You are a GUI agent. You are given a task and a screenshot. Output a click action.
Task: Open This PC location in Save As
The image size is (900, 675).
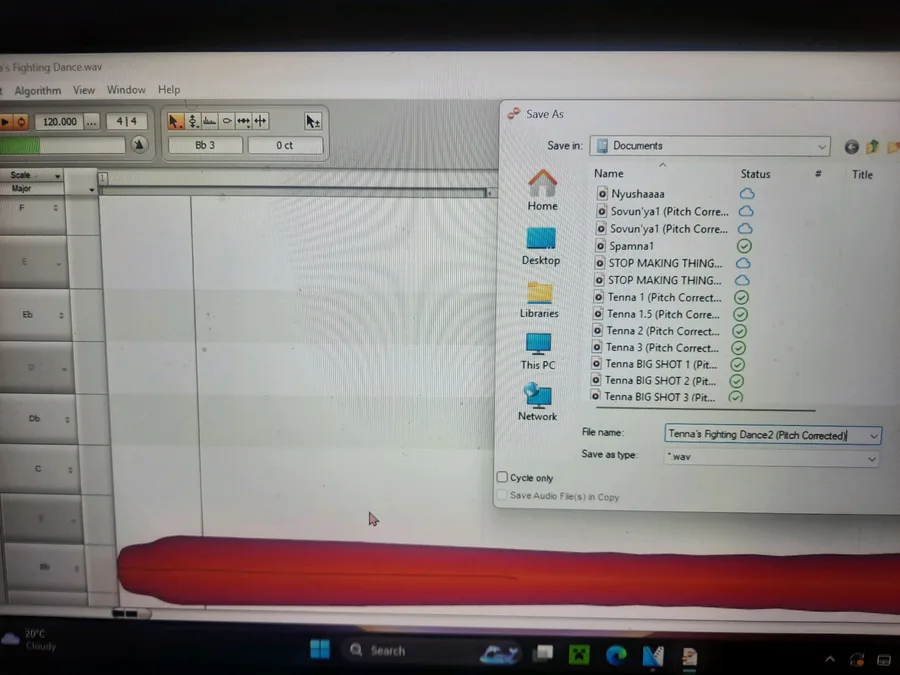[538, 351]
